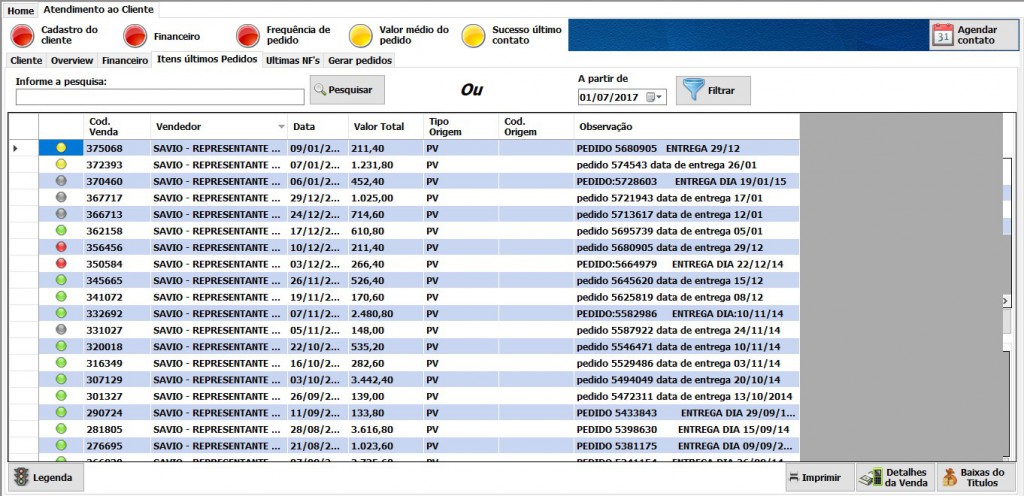Click the Pesquisar search button
The height and width of the screenshot is (496, 1024).
(347, 90)
